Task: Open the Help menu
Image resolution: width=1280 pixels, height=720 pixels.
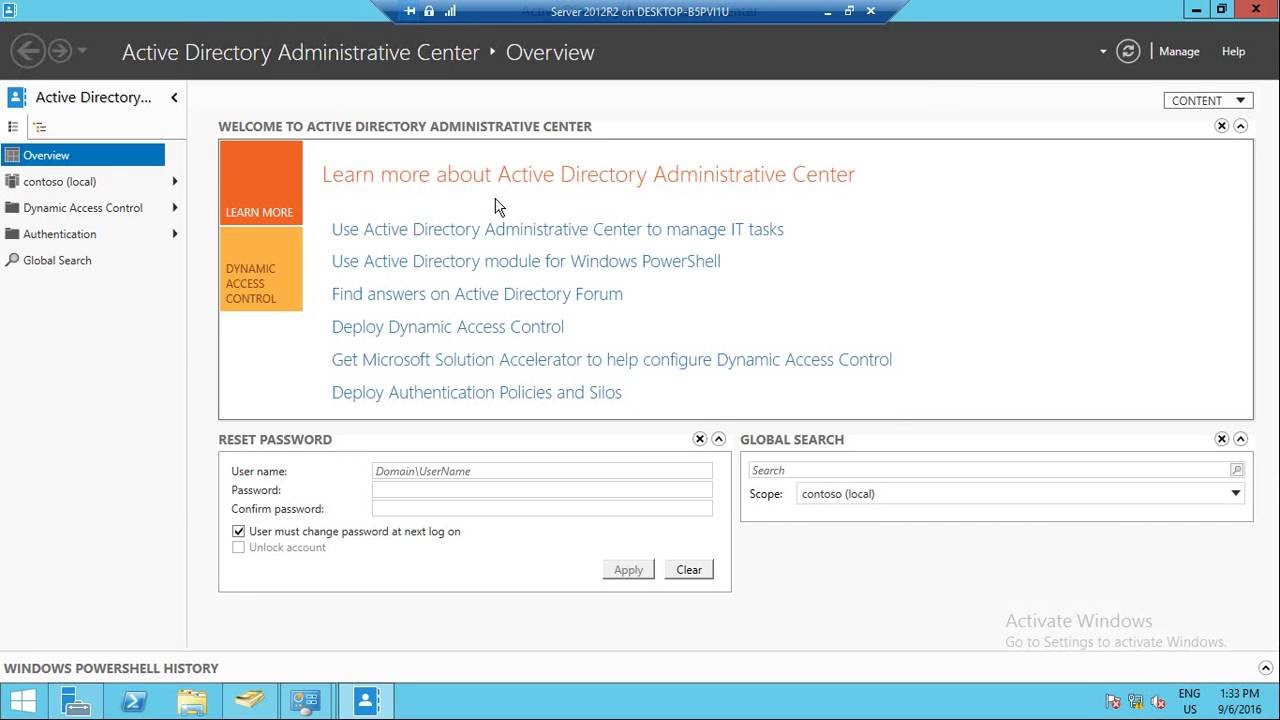Action: click(x=1233, y=51)
